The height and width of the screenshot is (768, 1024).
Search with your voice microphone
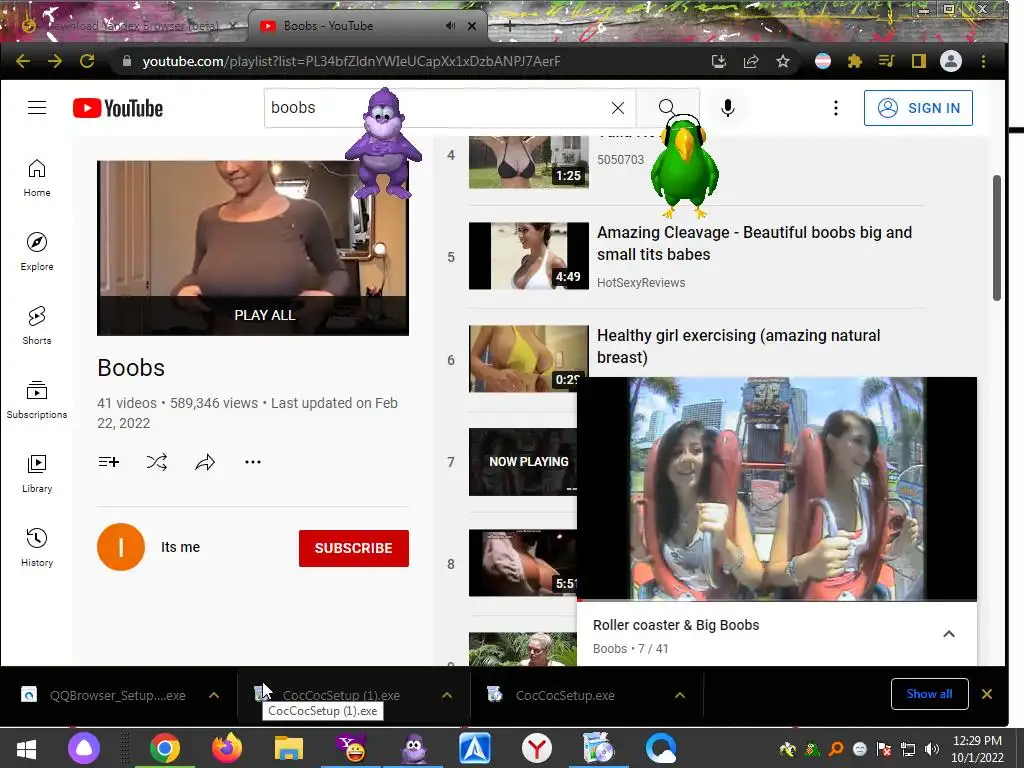(728, 108)
